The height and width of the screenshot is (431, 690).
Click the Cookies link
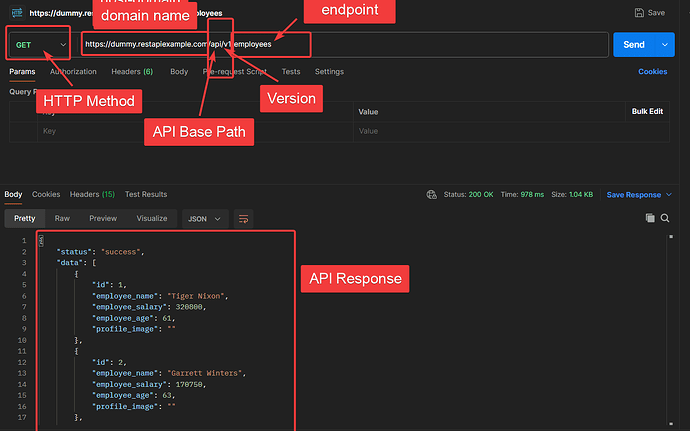pyautogui.click(x=653, y=72)
